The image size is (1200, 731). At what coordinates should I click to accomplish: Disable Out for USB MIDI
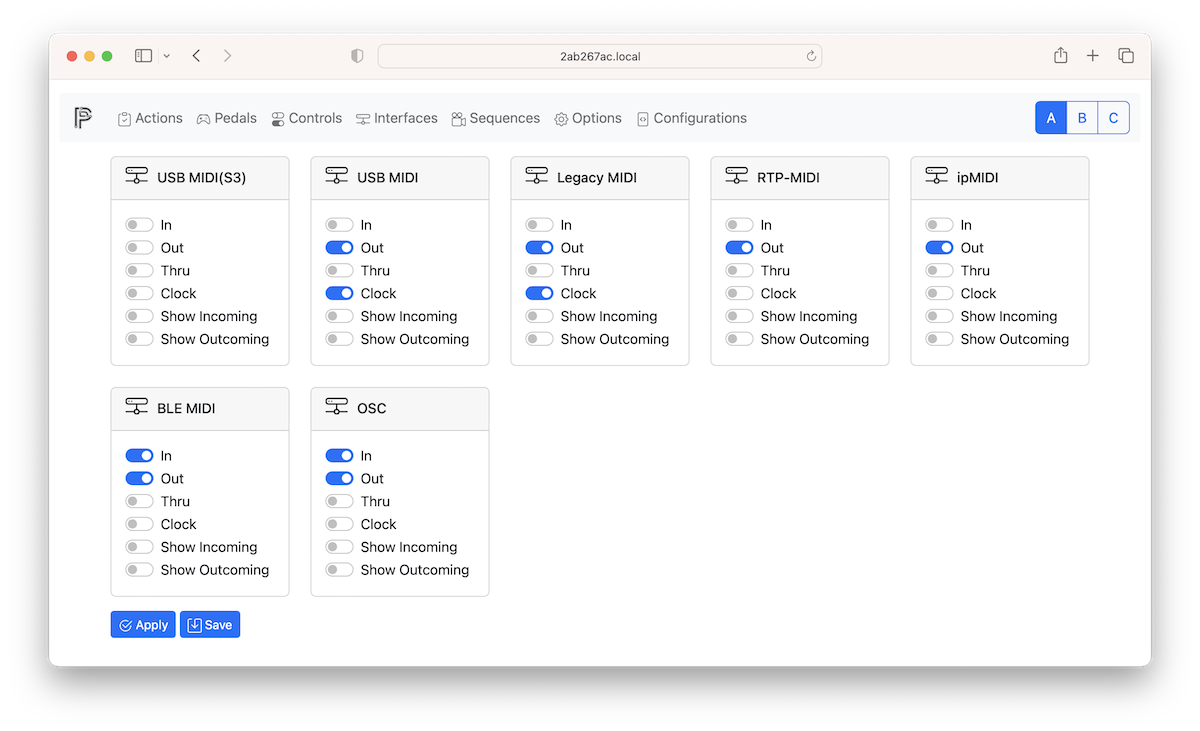pyautogui.click(x=339, y=248)
